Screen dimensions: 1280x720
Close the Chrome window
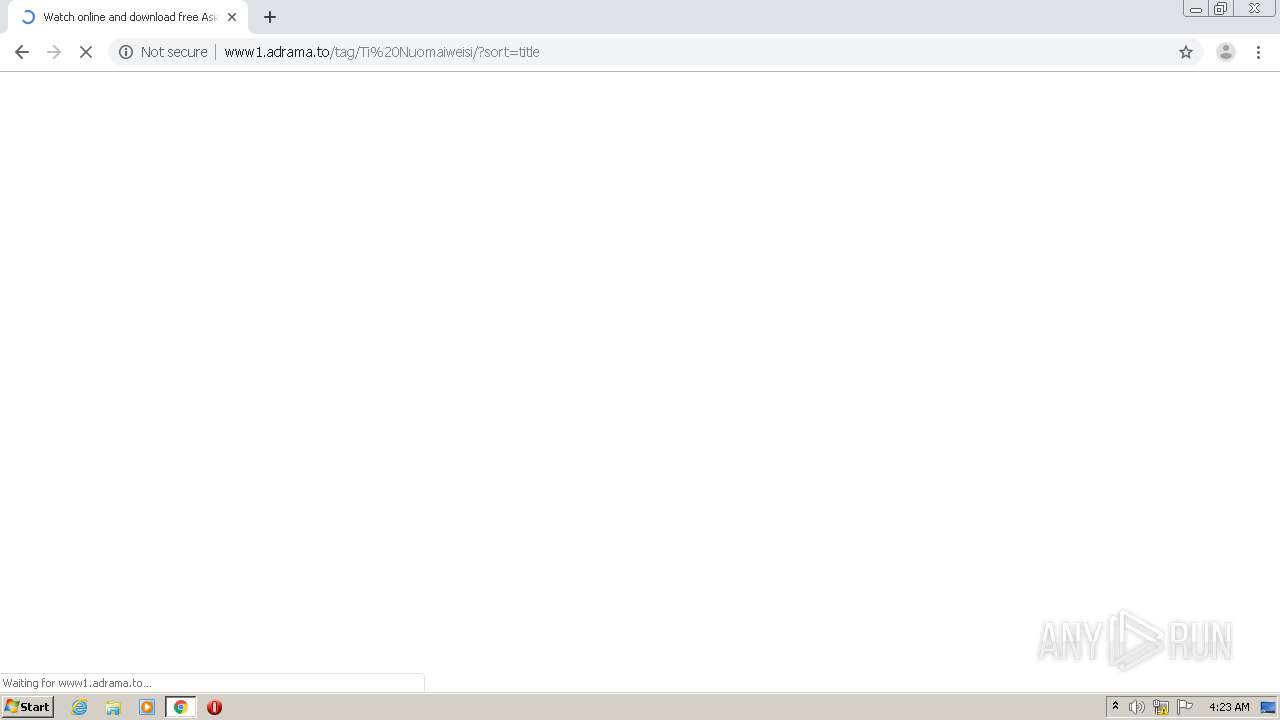point(1254,9)
